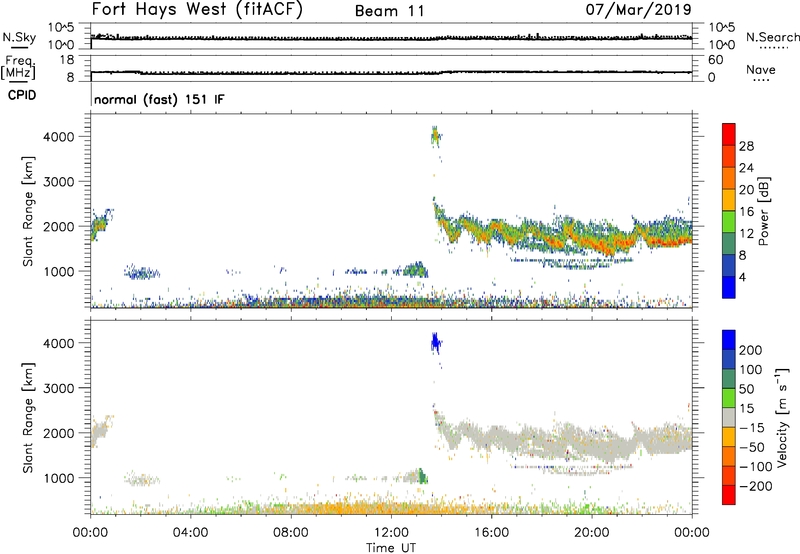Select the Freq. [MHz] axis label
The width and height of the screenshot is (800, 554).
pos(19,67)
